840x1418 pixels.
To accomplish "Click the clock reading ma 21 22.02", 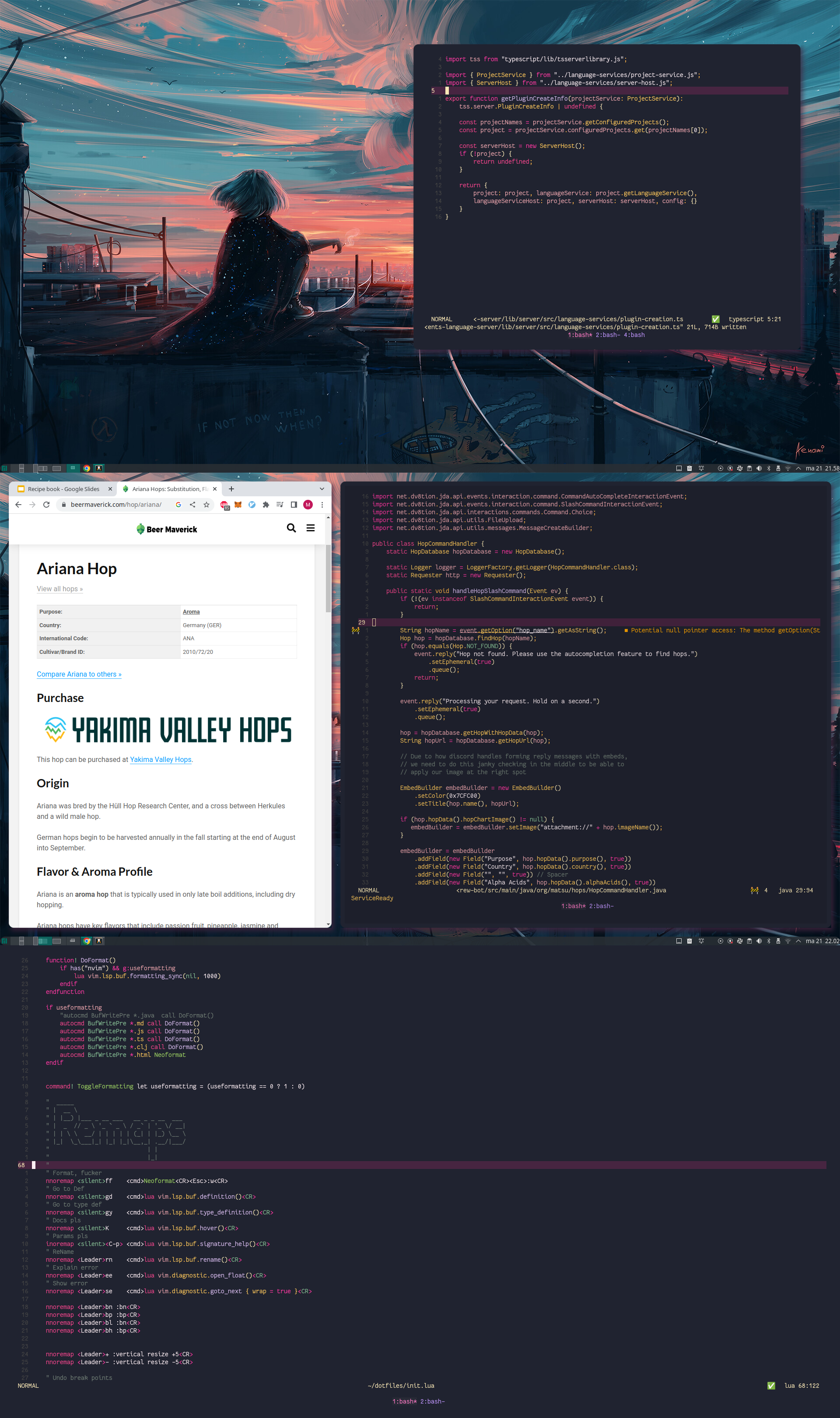I will click(x=822, y=941).
